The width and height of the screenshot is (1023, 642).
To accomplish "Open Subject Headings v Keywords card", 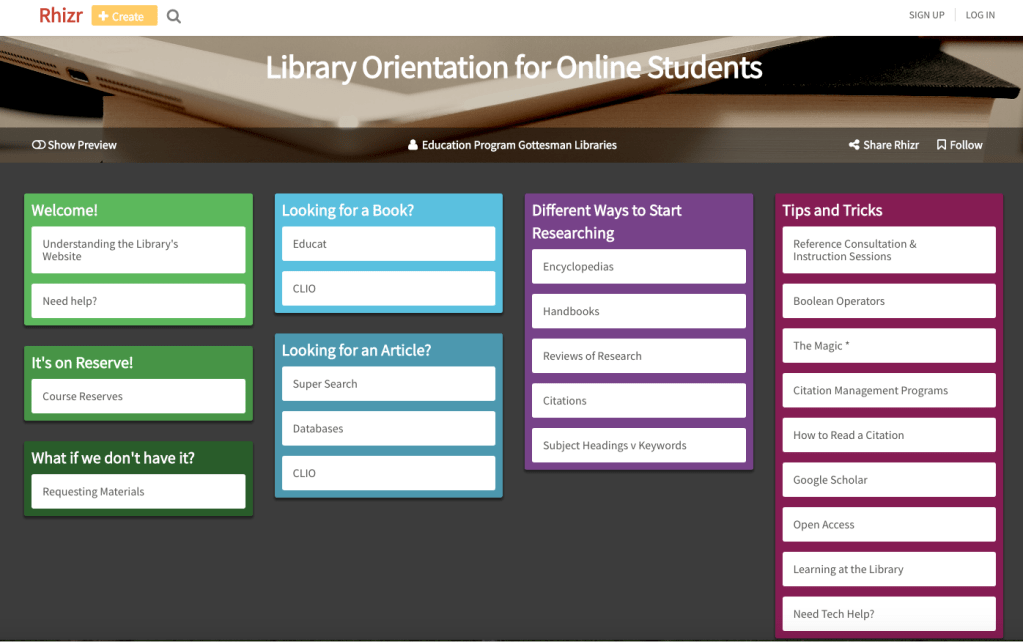I will 638,445.
